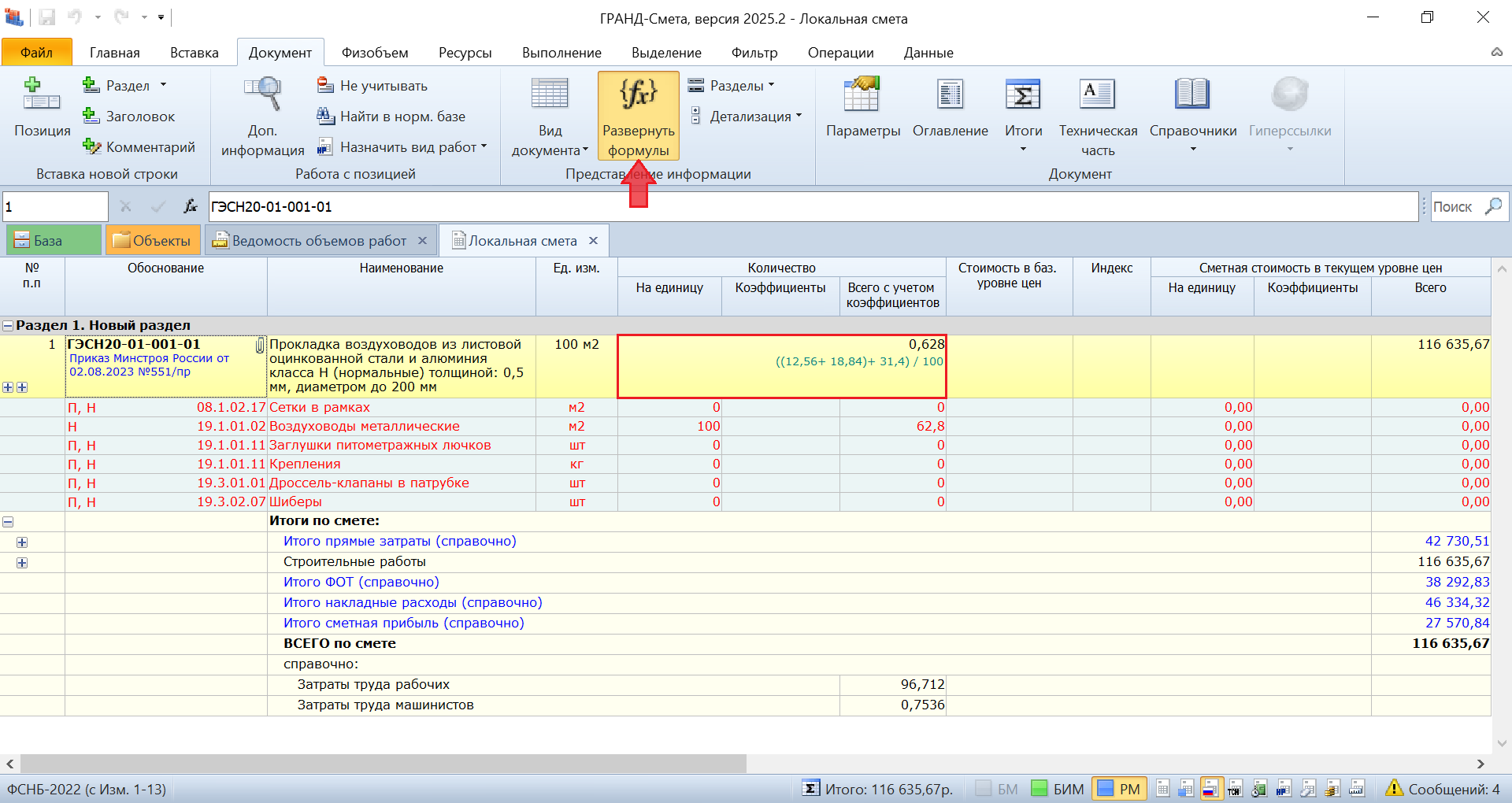
Task: Click the Russian flag status bar icon
Action: click(x=1210, y=788)
